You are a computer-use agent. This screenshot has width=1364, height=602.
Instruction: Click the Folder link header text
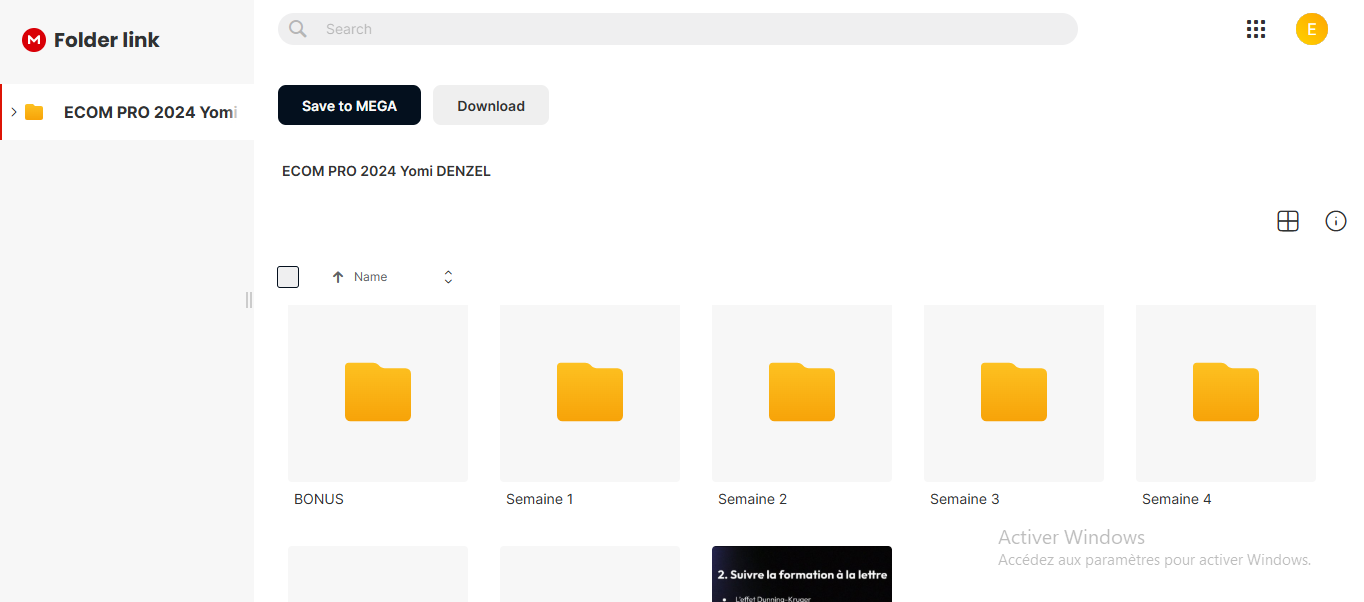(x=107, y=40)
